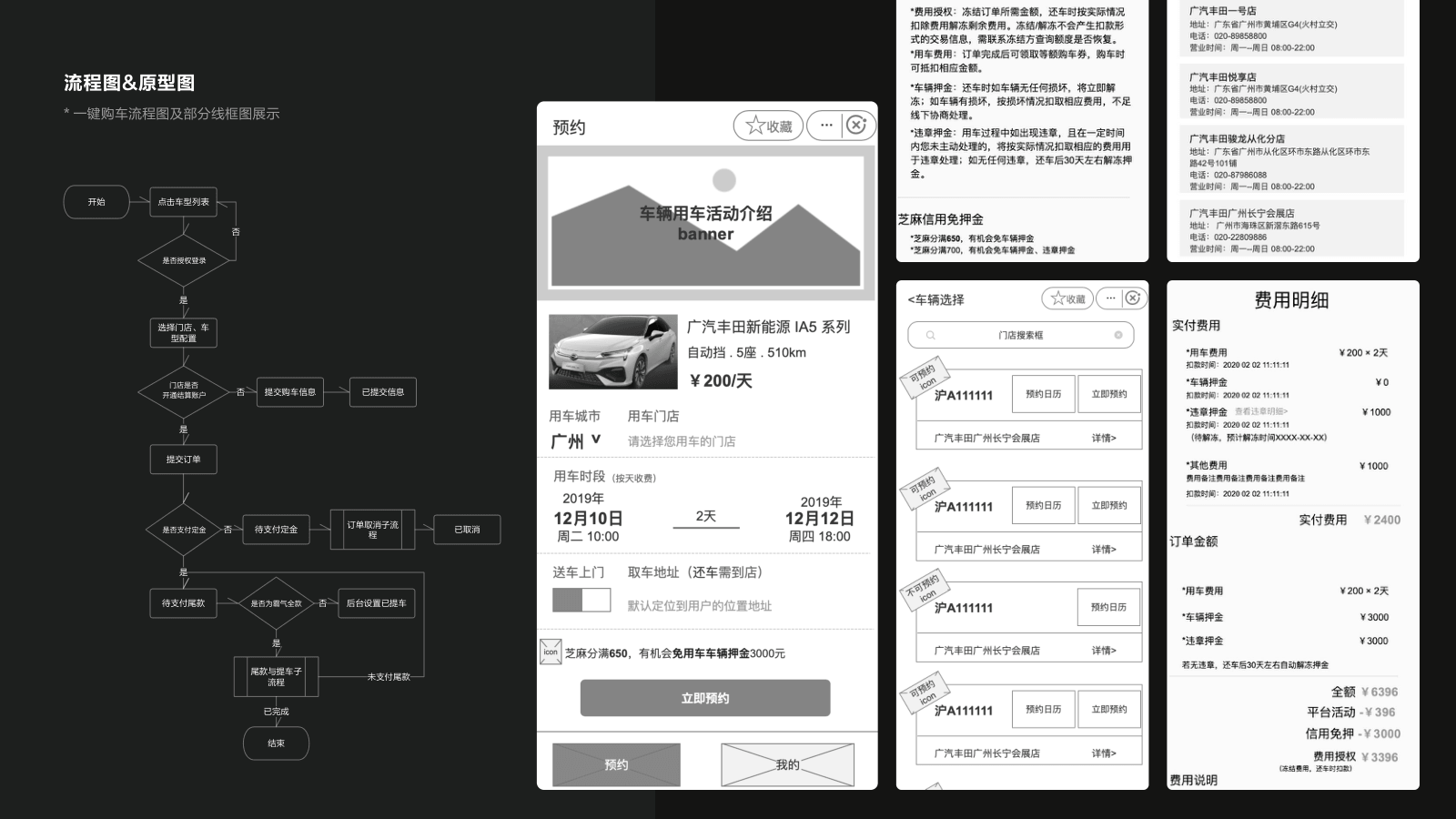Click the 结束 end node in the flowchart

276,743
